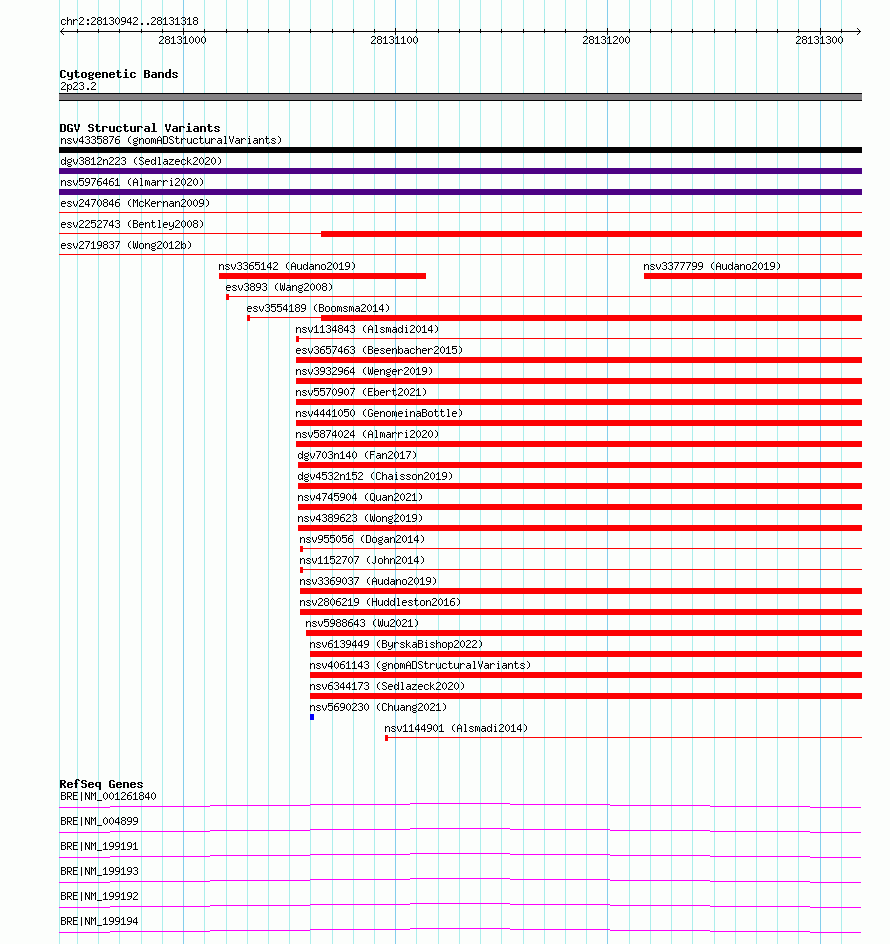The width and height of the screenshot is (890, 944).
Task: Select the purple dgv3812n223 variant bar
Action: click(461, 171)
